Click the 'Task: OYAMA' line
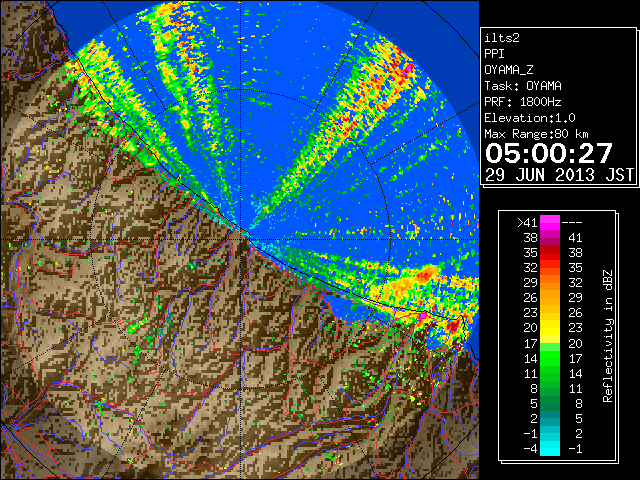 pos(523,86)
